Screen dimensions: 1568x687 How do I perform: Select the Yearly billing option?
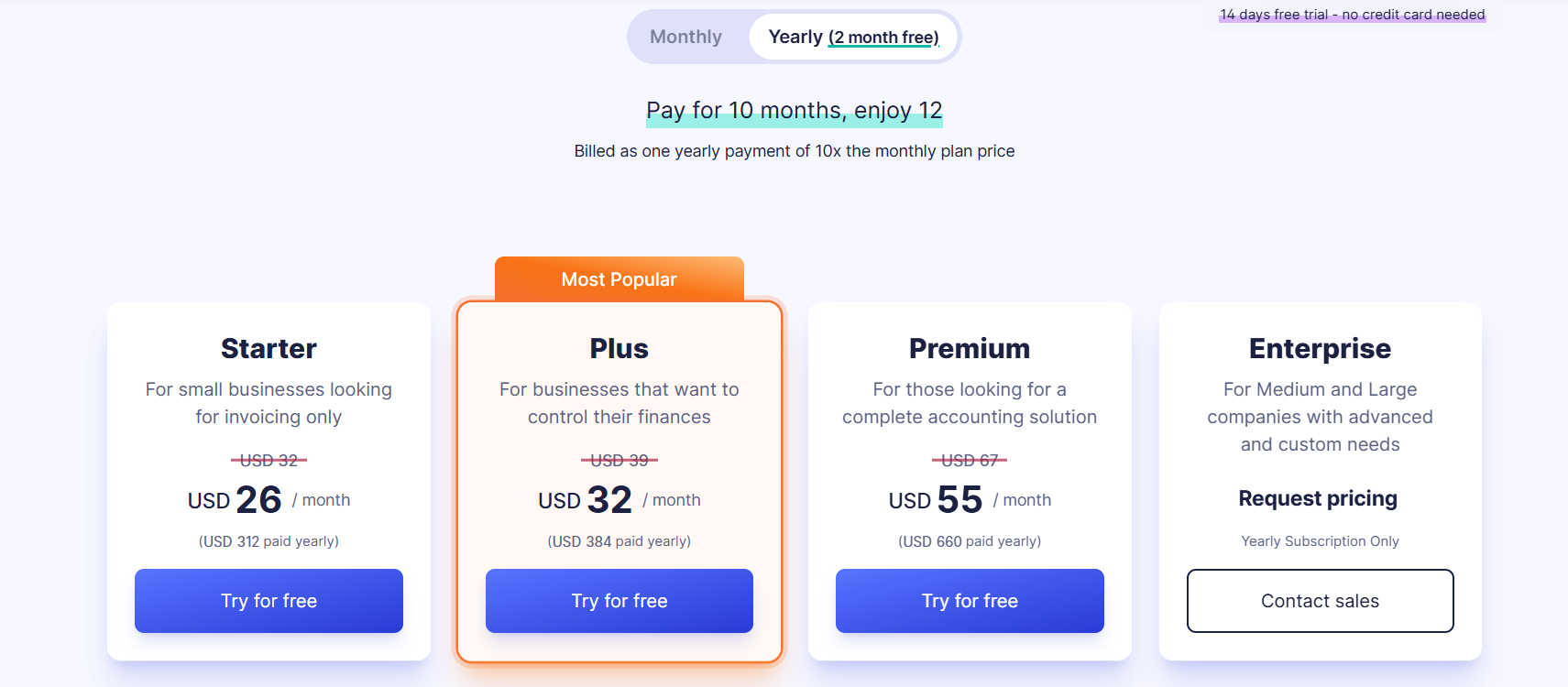pos(853,38)
